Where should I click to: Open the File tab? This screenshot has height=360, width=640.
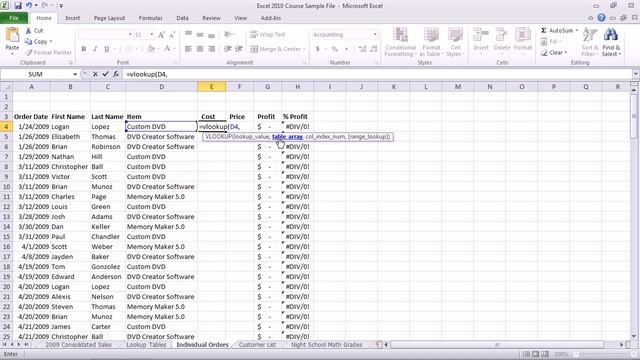(x=14, y=18)
